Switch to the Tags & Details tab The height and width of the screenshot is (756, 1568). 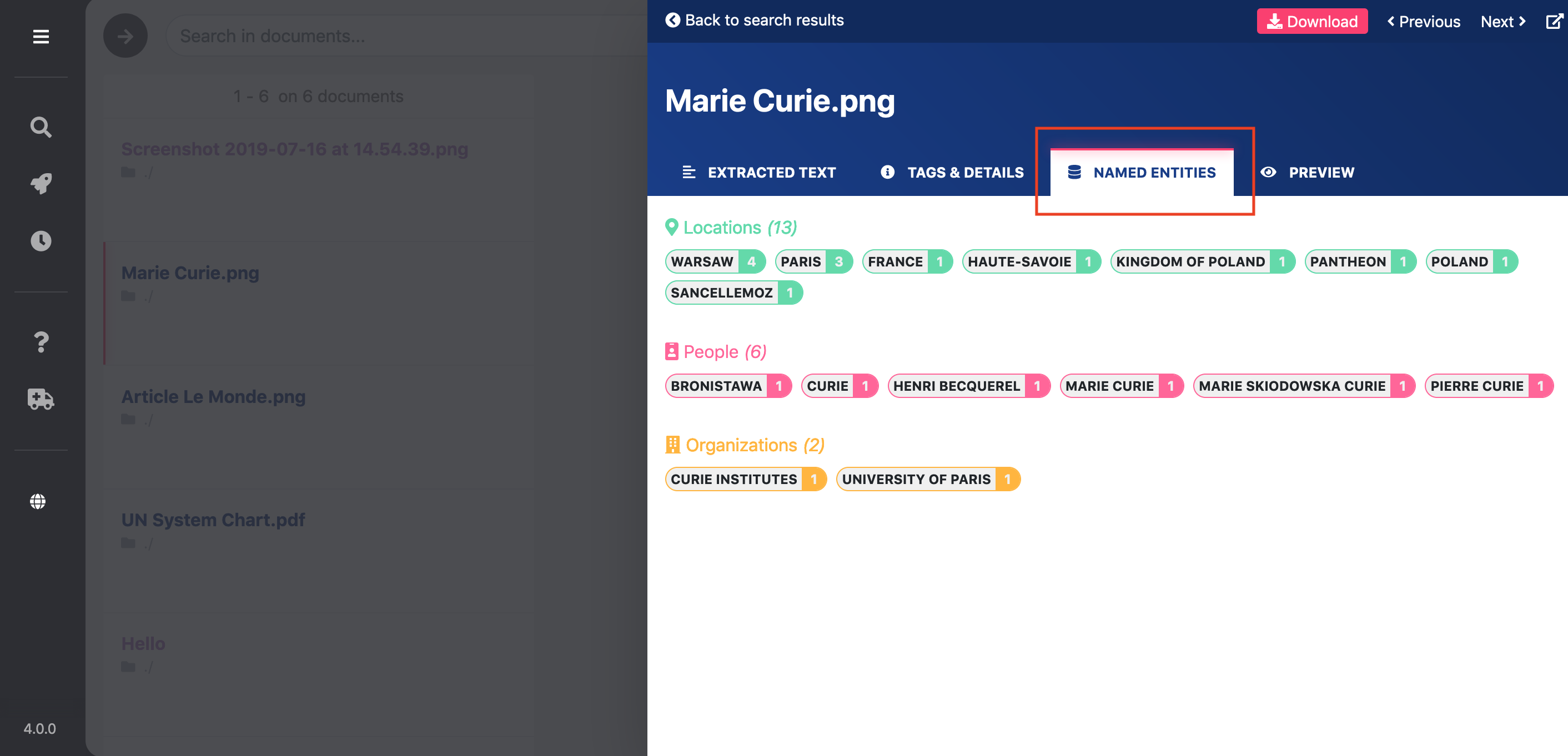[x=953, y=172]
